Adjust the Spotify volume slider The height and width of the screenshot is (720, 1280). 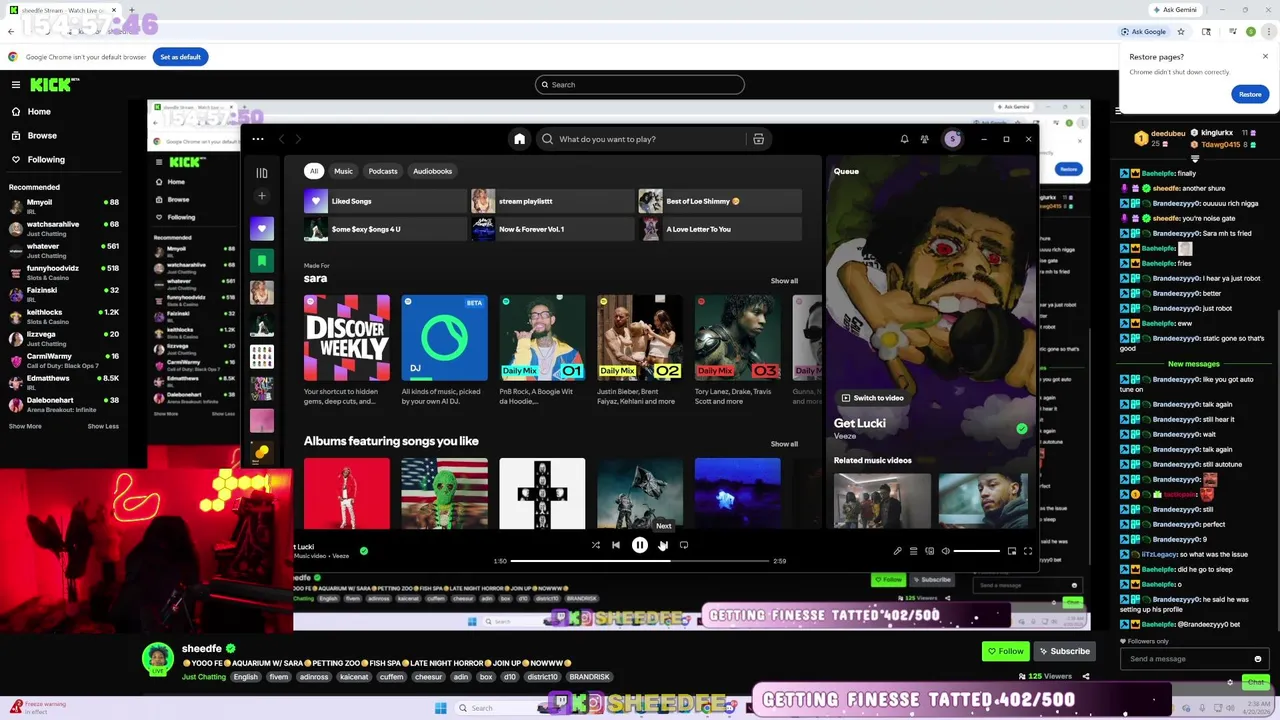tap(977, 551)
